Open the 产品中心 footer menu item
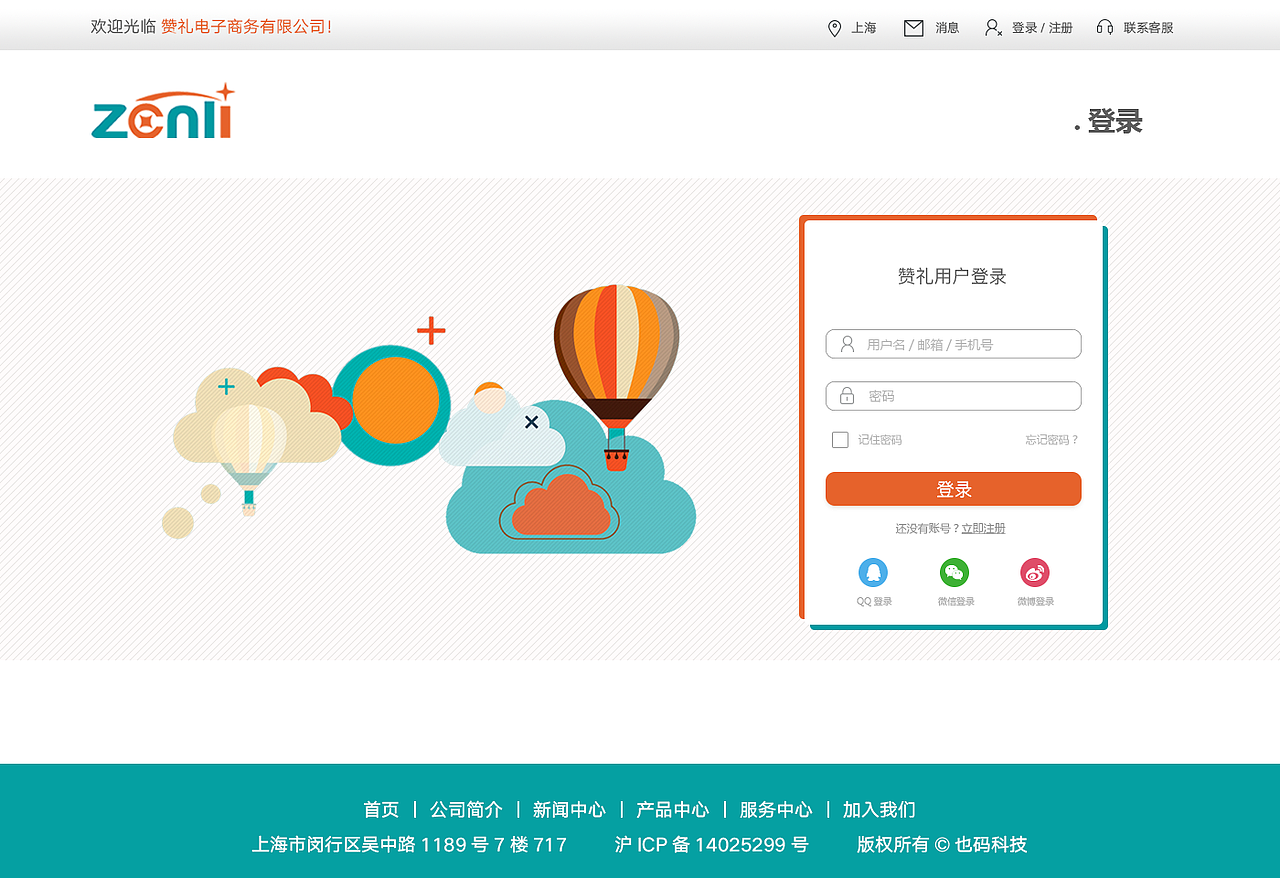1280x878 pixels. click(x=672, y=809)
